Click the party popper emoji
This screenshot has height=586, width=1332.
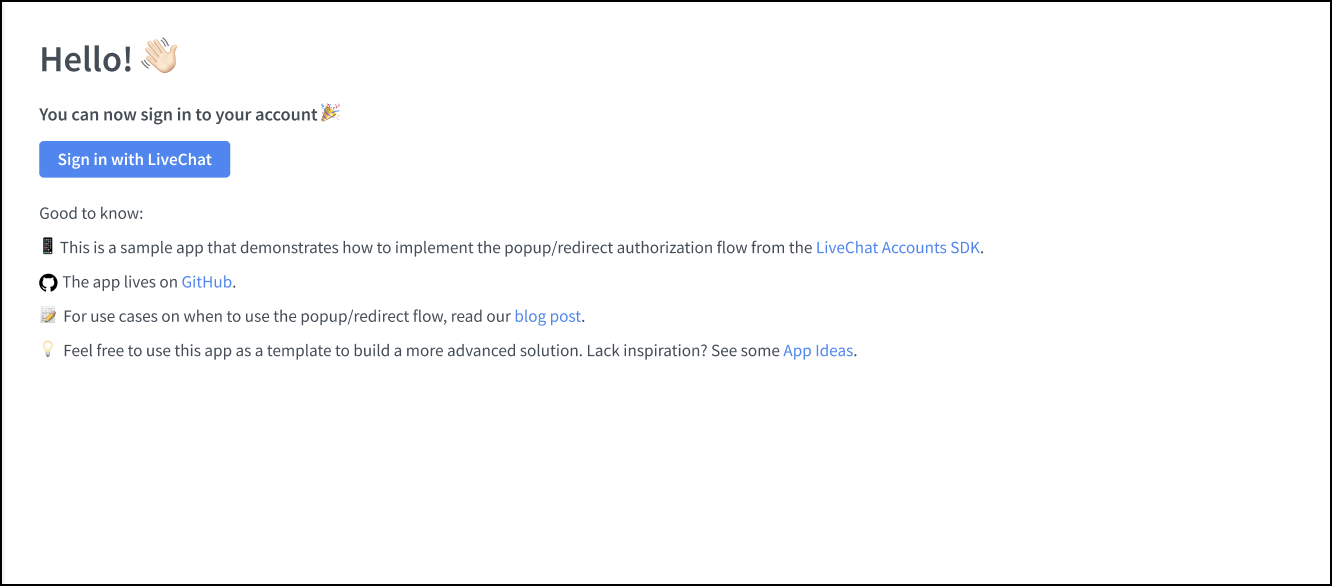331,112
